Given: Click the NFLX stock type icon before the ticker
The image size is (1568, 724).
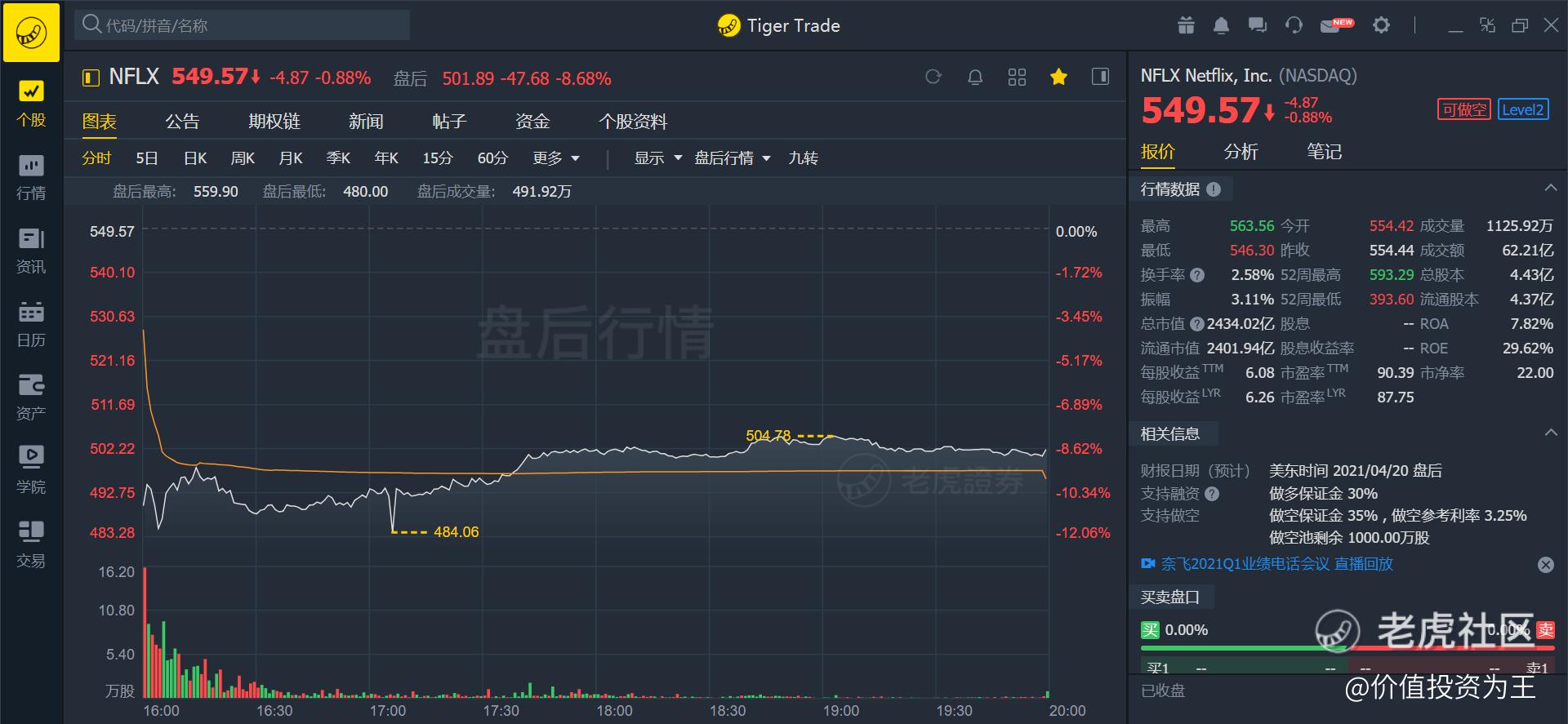Looking at the screenshot, I should [x=91, y=78].
